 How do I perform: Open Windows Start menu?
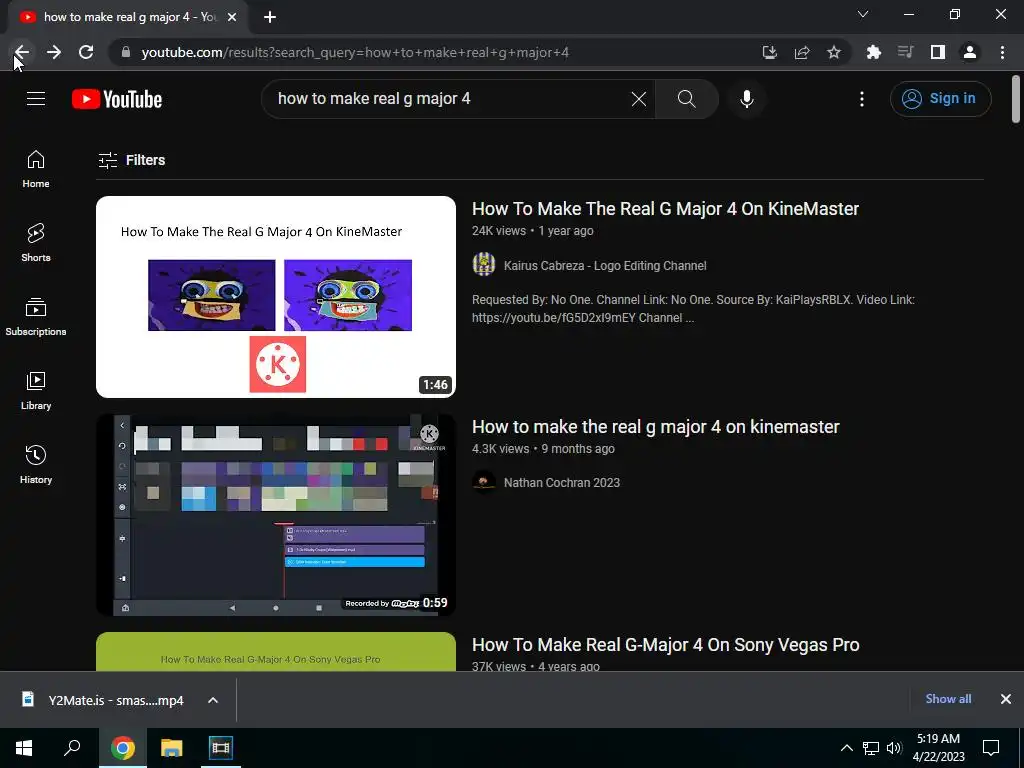point(24,748)
